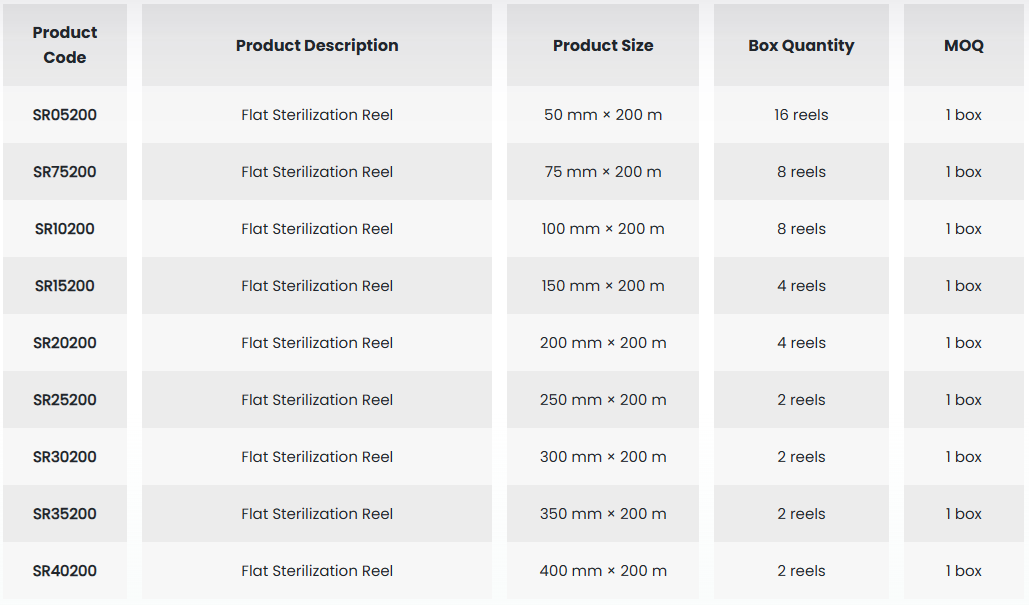Click the Product Description column header
This screenshot has width=1029, height=605.
click(x=317, y=45)
